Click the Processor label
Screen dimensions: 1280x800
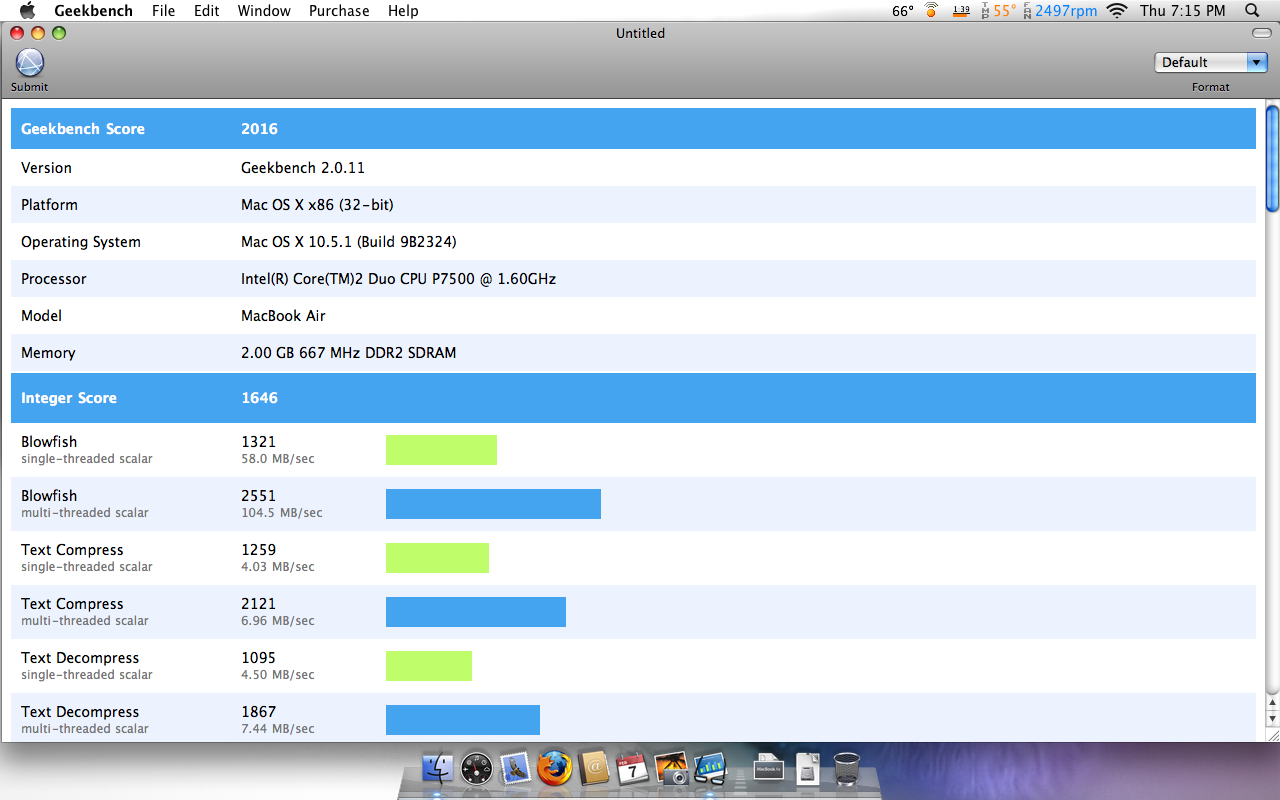click(x=54, y=279)
